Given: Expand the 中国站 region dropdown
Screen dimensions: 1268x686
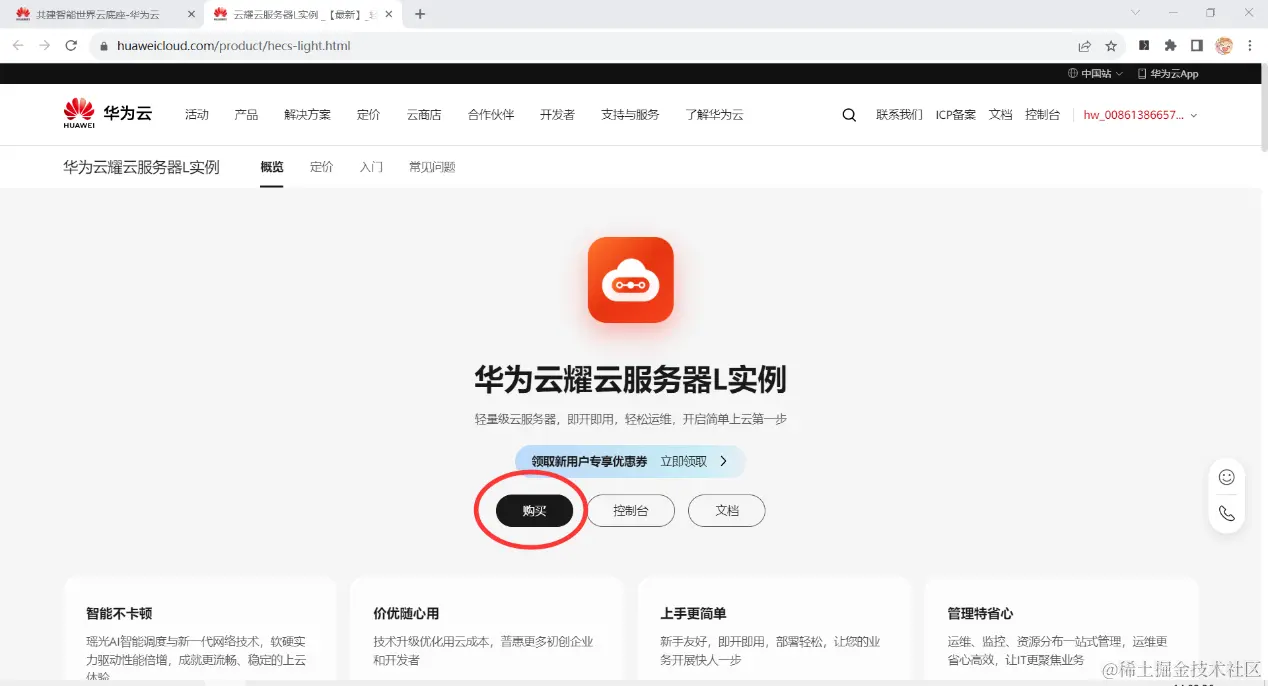Looking at the screenshot, I should (1095, 74).
